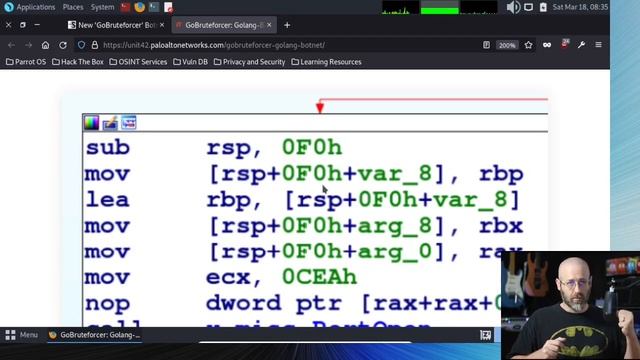This screenshot has width=640, height=360.
Task: Click the third graph node toolbar icon
Action: [129, 123]
